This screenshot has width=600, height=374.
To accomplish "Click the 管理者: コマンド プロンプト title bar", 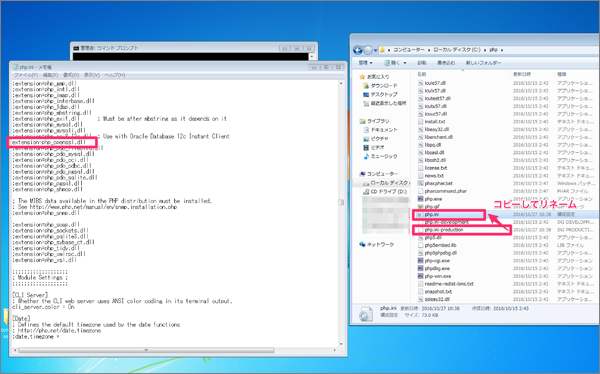I will point(193,48).
